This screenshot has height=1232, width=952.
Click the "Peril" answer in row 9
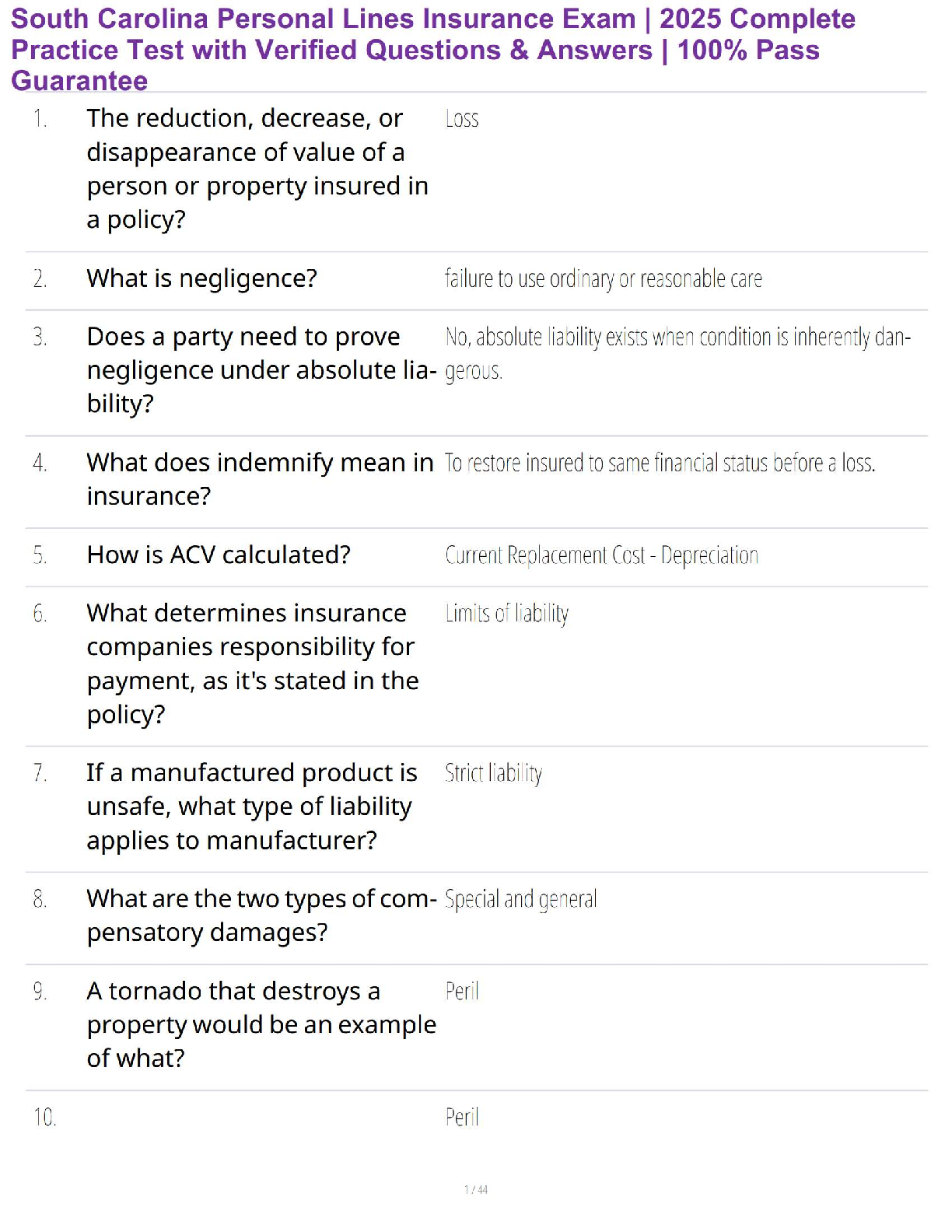click(462, 992)
